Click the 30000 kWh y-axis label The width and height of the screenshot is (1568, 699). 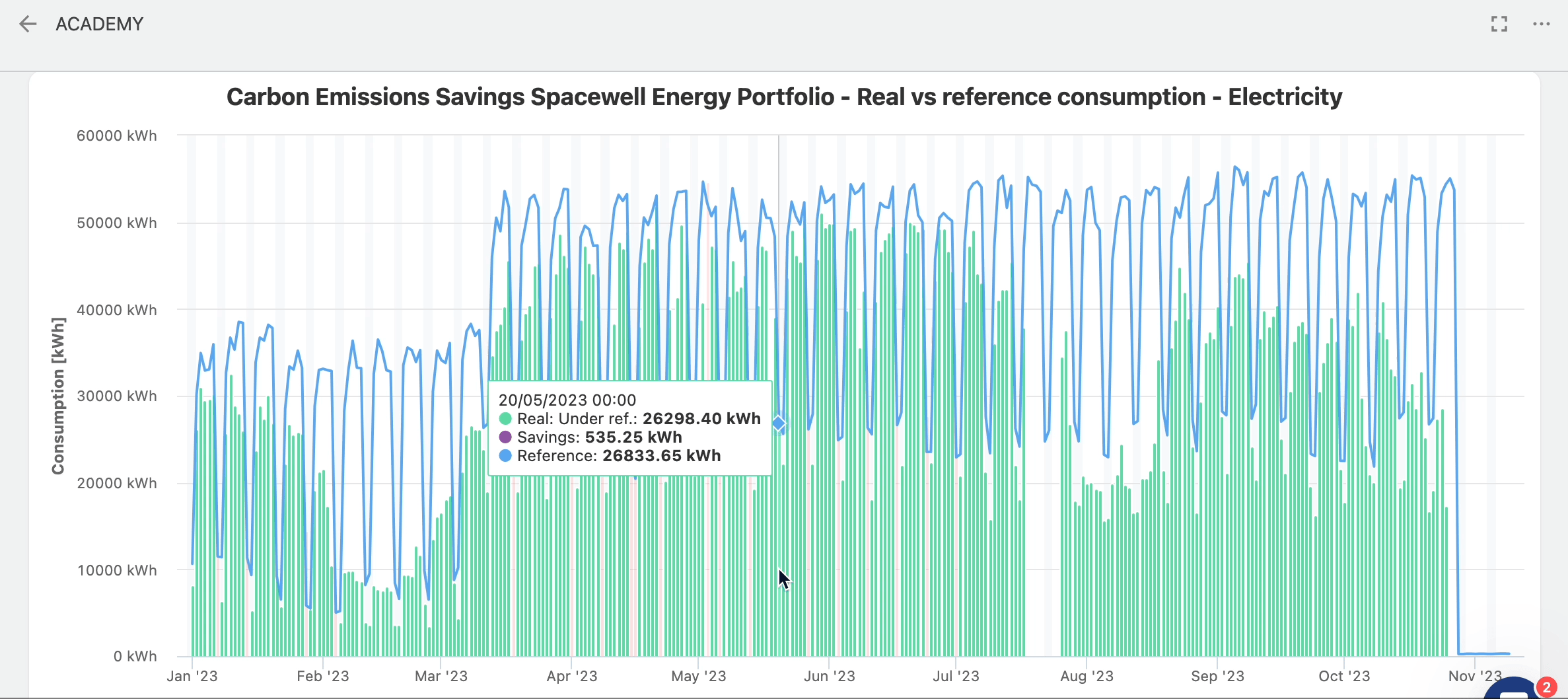coord(117,396)
